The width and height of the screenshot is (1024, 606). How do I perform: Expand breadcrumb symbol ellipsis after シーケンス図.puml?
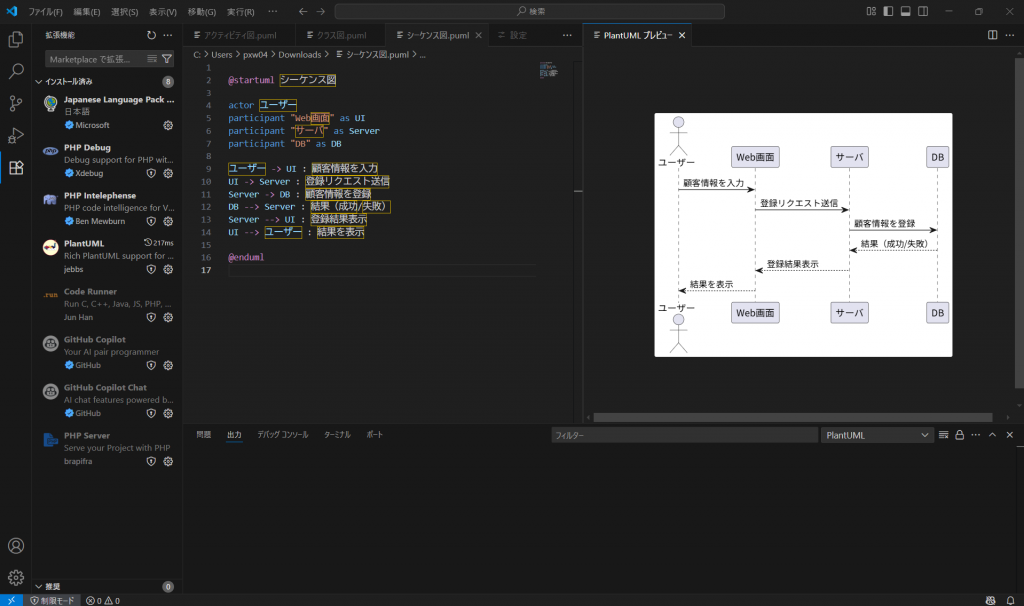423,55
